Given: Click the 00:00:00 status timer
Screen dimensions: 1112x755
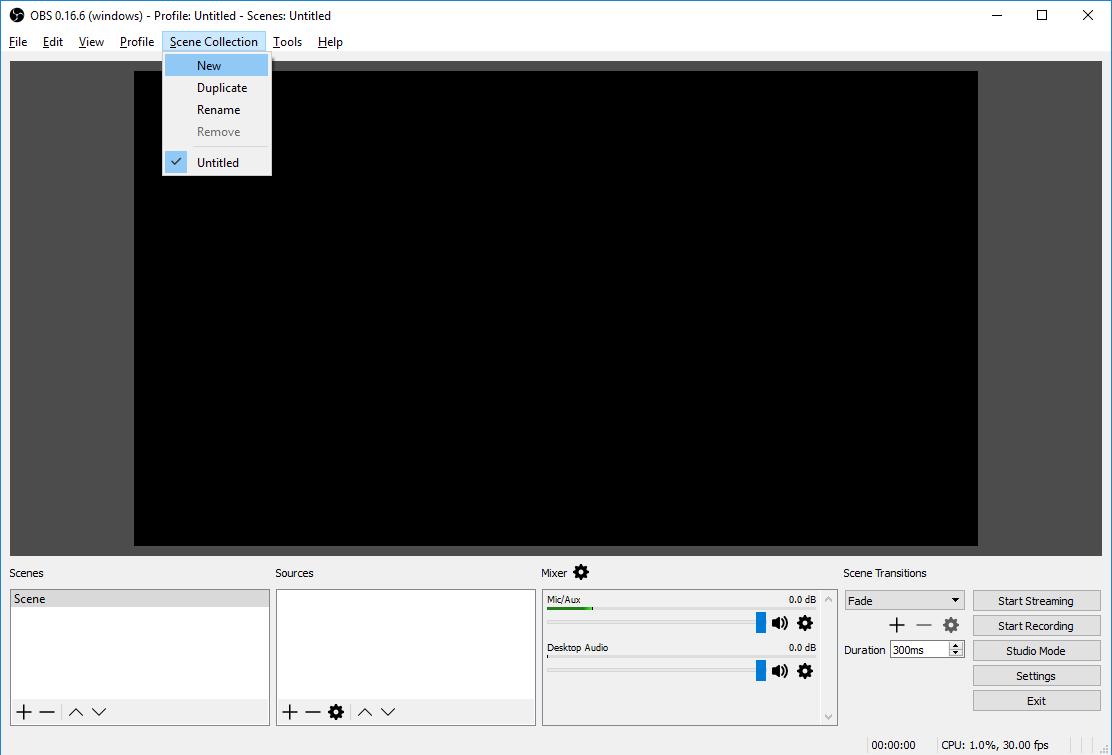Looking at the screenshot, I should pos(893,745).
